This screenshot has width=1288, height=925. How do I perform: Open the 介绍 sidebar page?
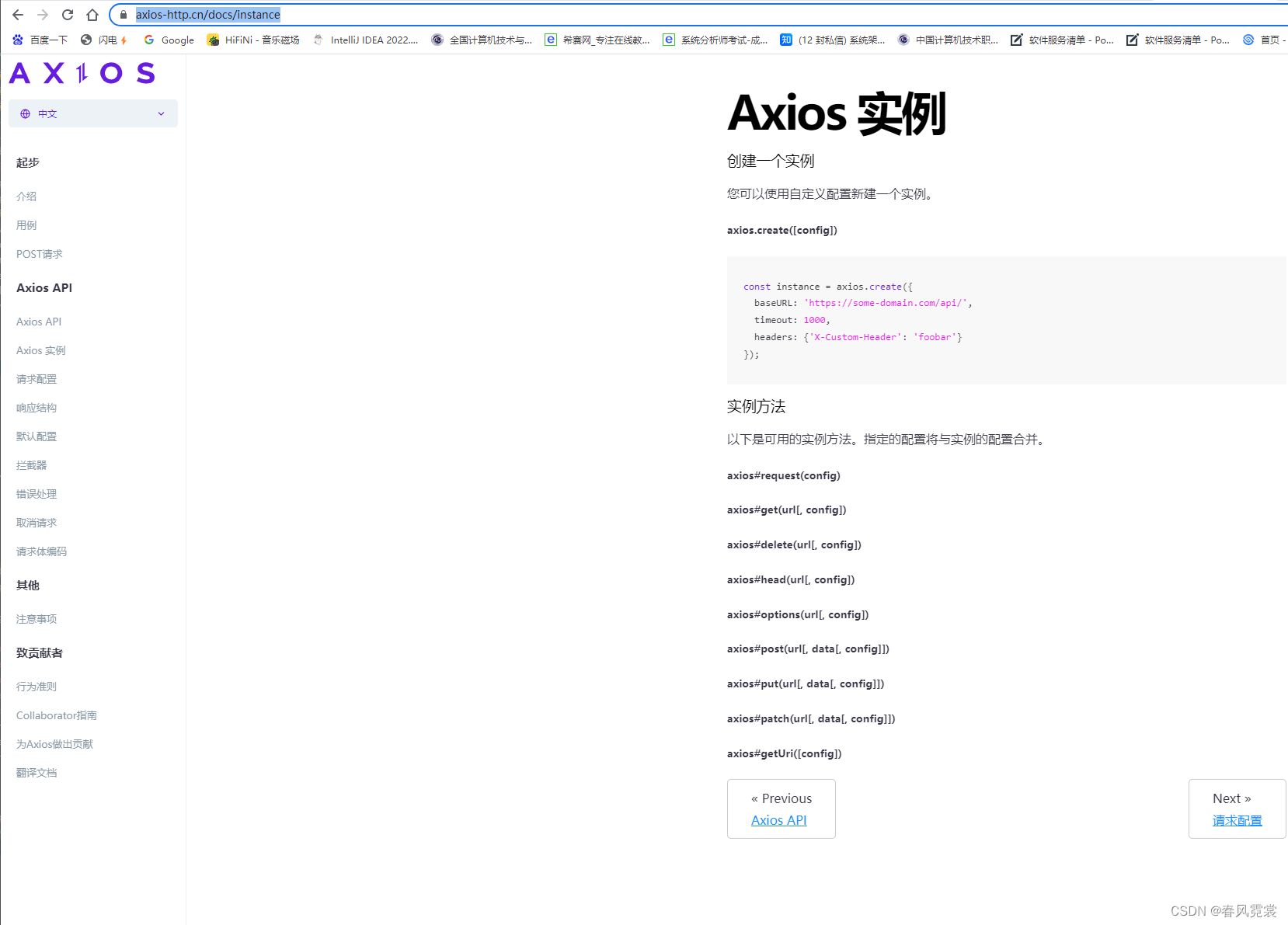point(26,196)
